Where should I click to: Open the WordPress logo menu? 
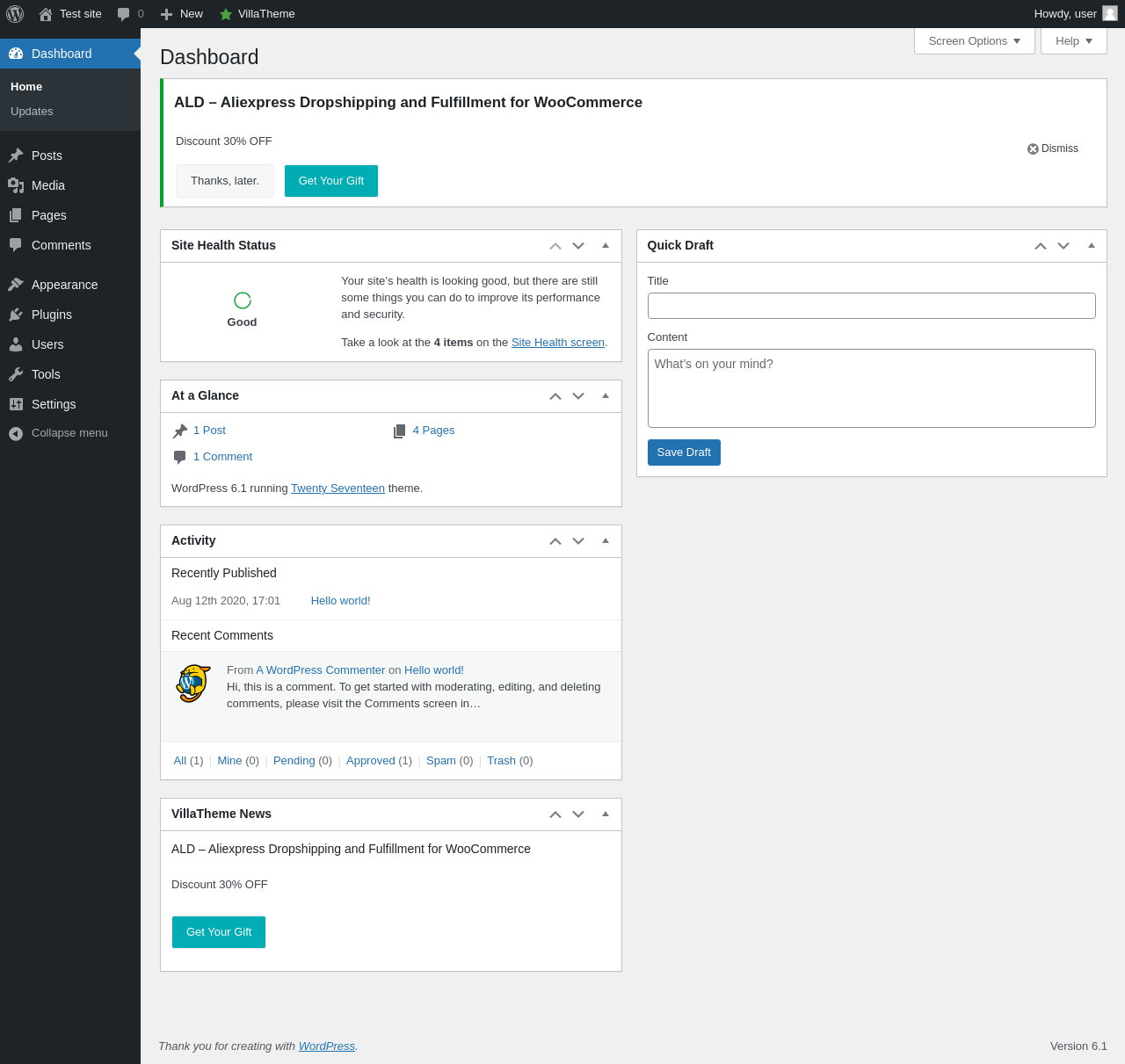click(x=15, y=14)
